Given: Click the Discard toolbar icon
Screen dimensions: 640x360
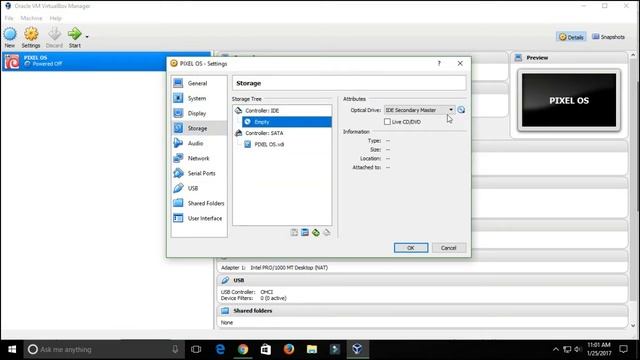Looking at the screenshot, I should [54, 38].
